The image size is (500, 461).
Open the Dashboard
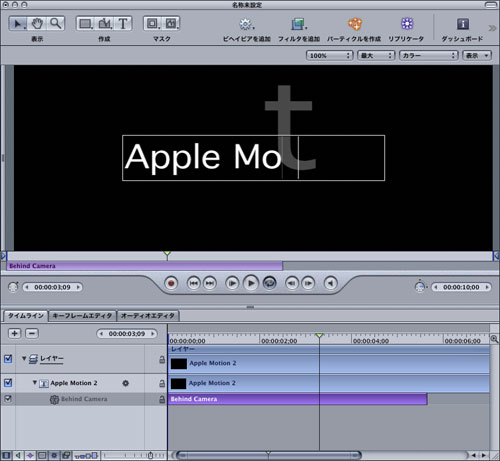click(x=462, y=24)
